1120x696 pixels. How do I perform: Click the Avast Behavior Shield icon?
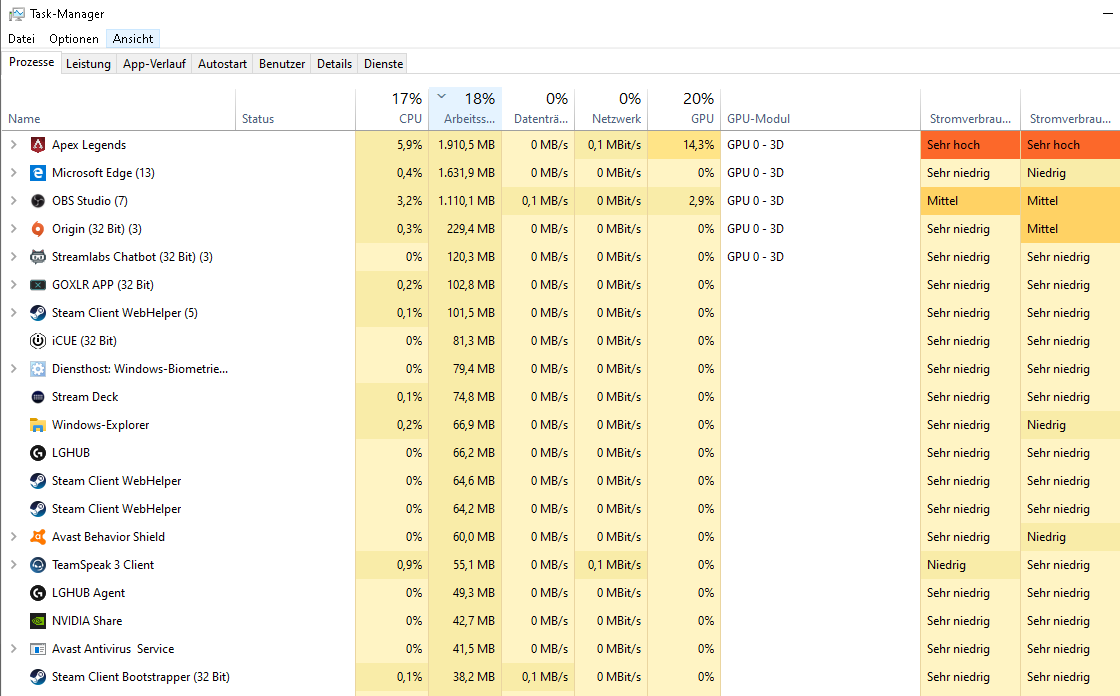click(38, 537)
